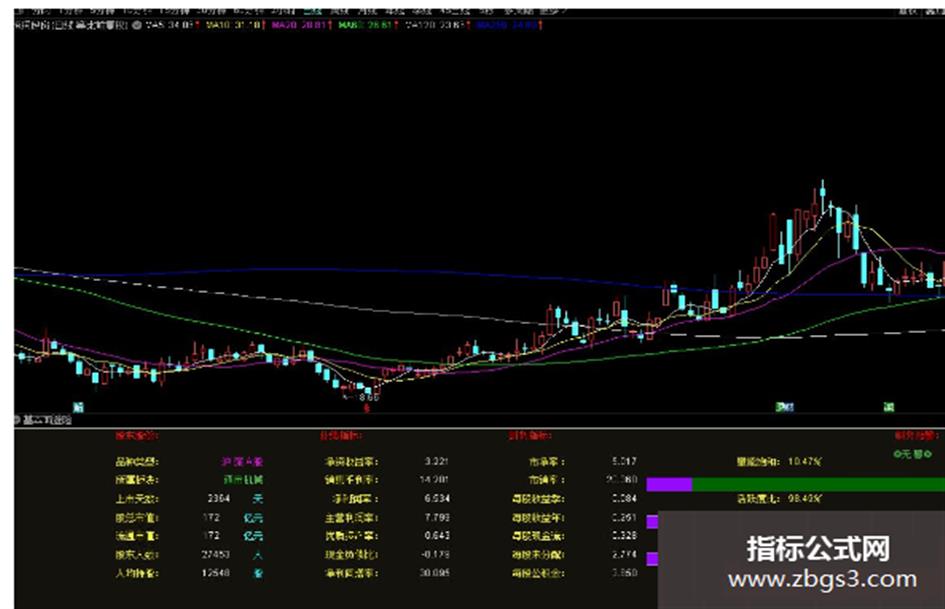Open indicator settings circle icon beside chart title
Screen dimensions: 945x609
pyautogui.click(x=136, y=25)
